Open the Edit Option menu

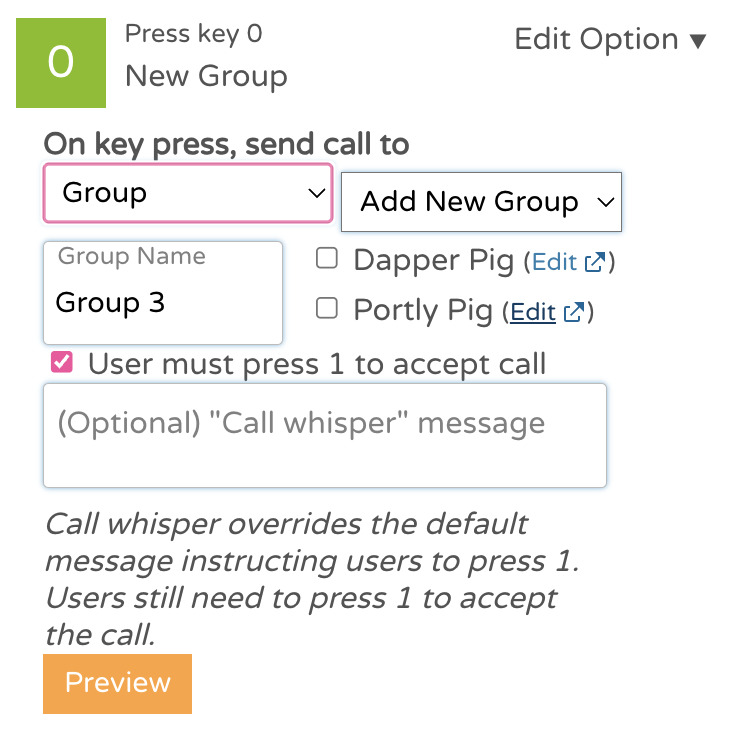click(609, 40)
